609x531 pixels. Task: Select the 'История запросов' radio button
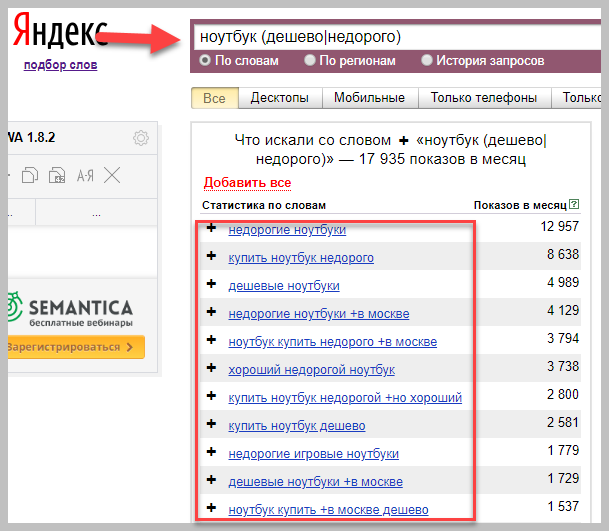click(427, 60)
